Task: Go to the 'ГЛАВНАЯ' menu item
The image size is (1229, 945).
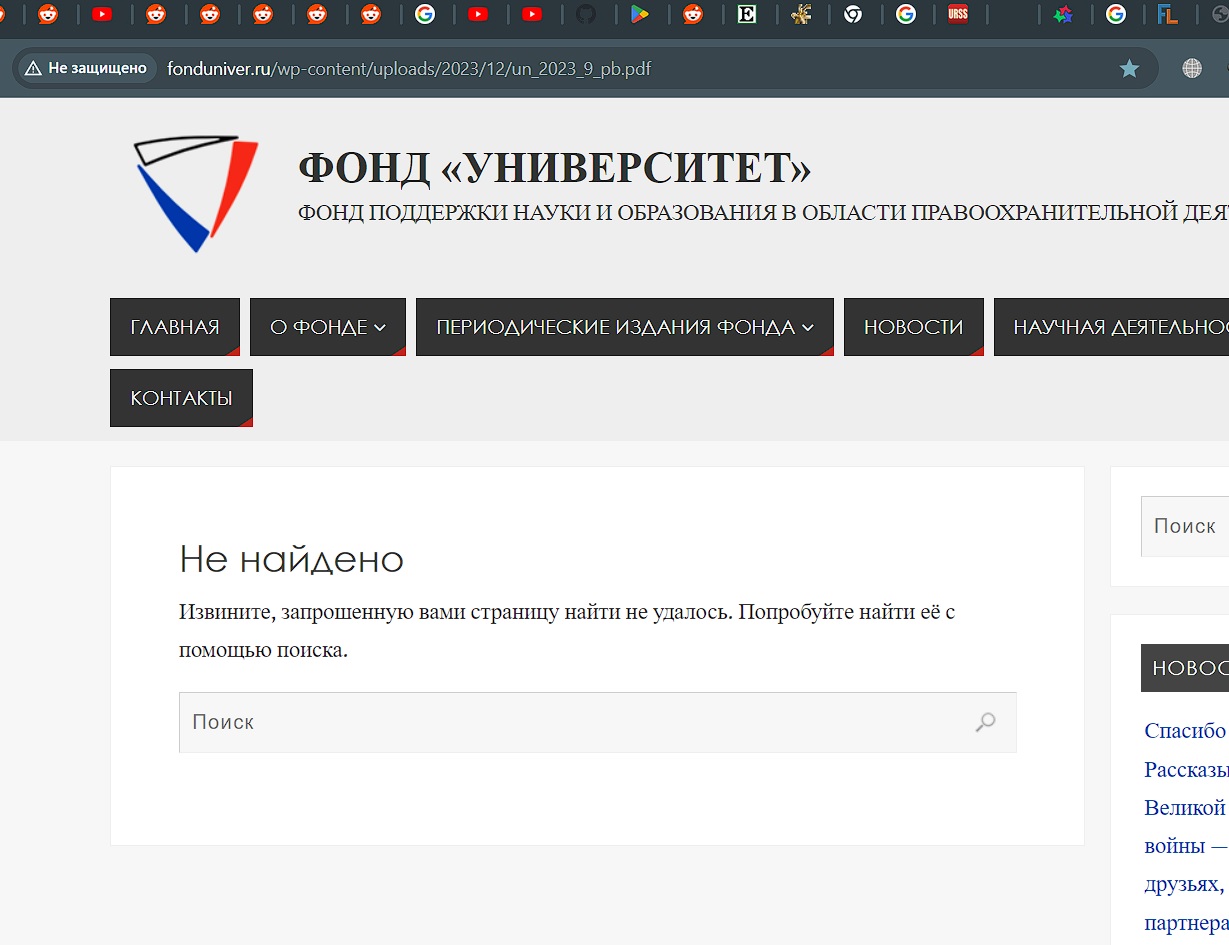Action: (175, 327)
